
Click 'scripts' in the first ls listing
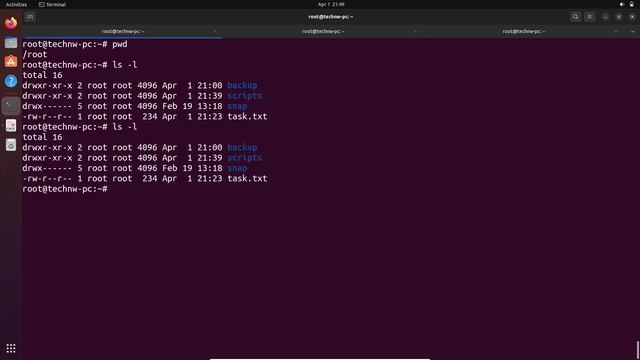244,96
